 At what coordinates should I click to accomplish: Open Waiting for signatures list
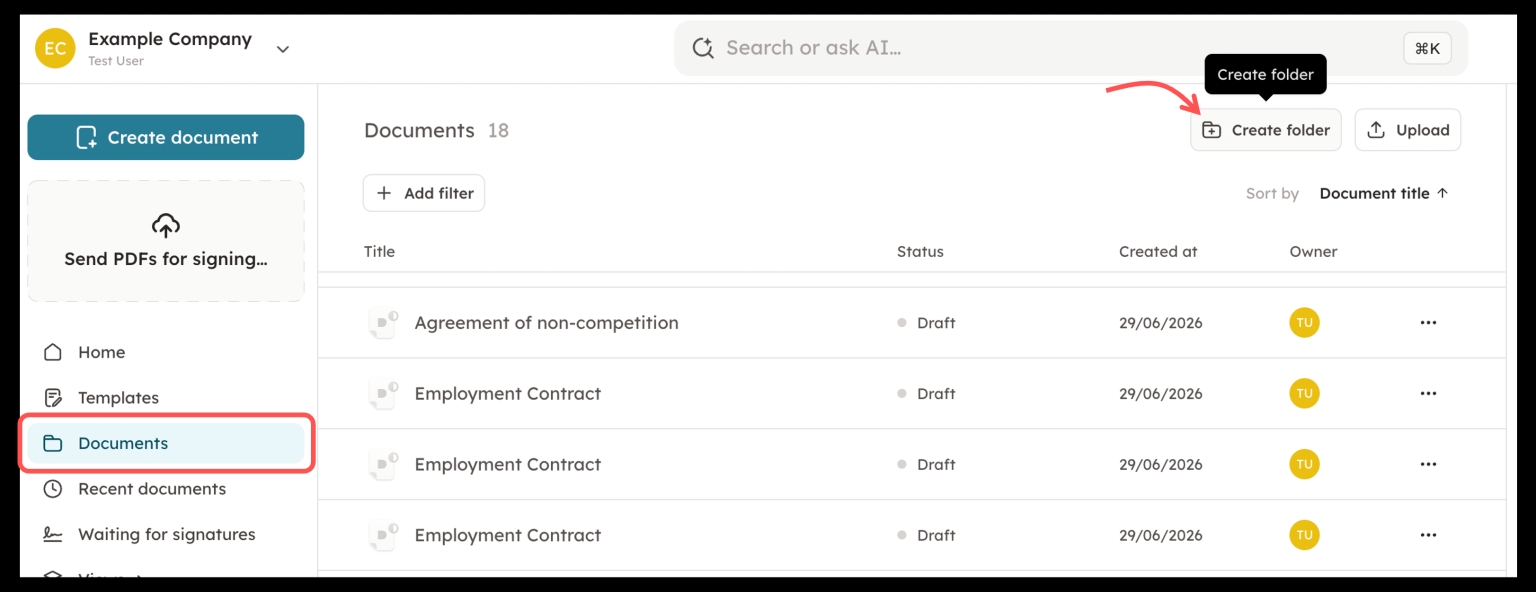(x=166, y=534)
